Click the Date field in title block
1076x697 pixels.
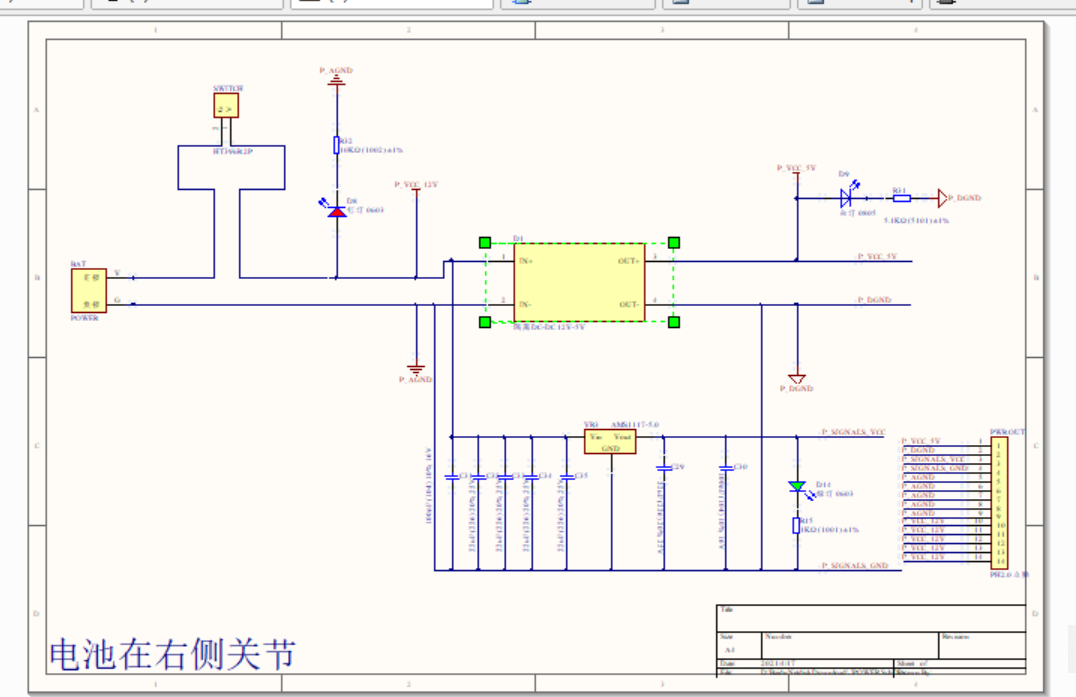tap(806, 663)
